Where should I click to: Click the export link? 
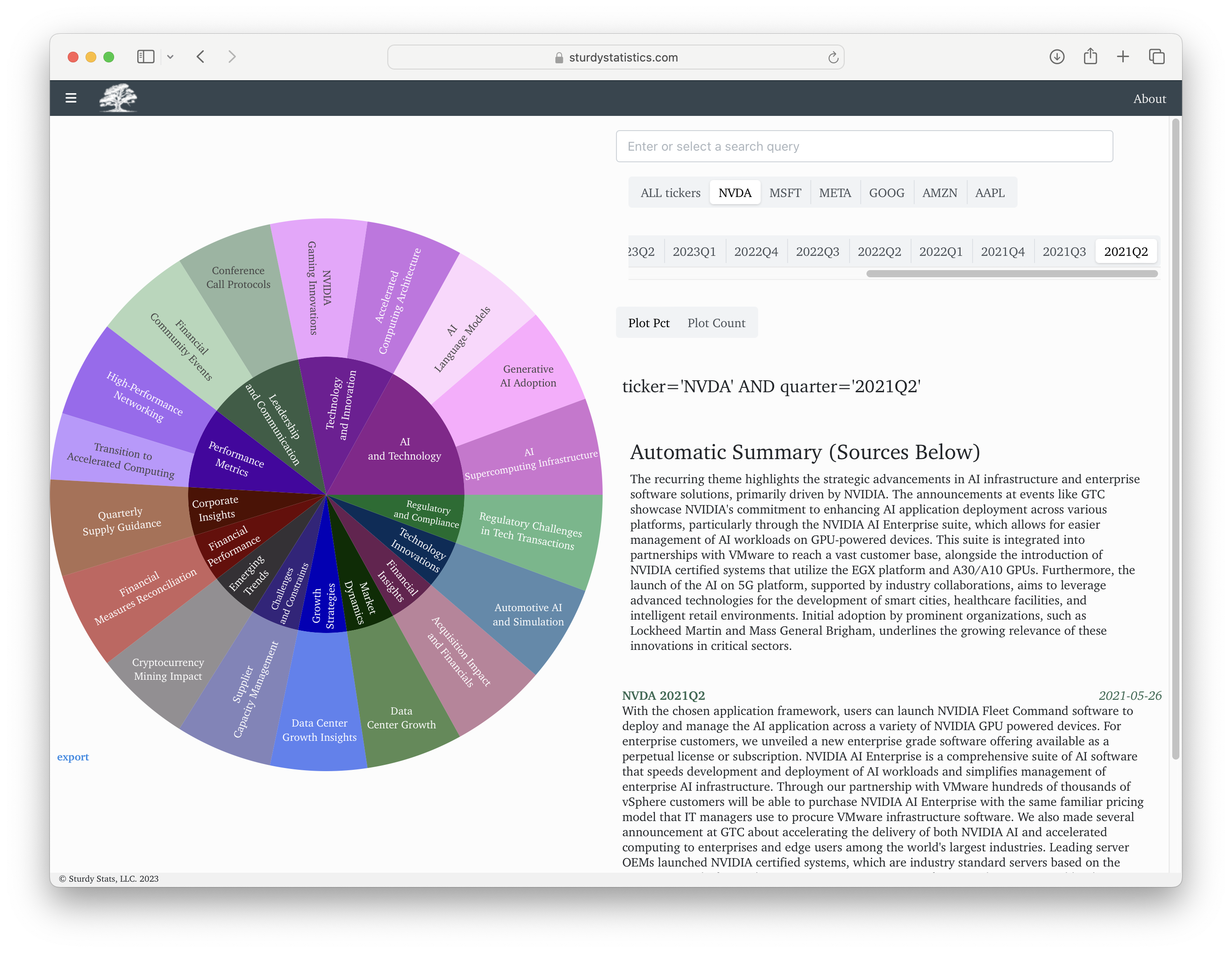[x=73, y=756]
